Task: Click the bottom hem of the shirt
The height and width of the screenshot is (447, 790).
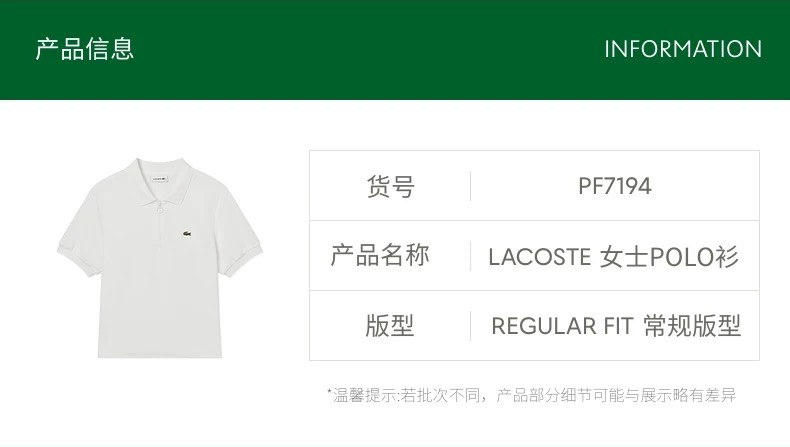Action: click(x=160, y=354)
